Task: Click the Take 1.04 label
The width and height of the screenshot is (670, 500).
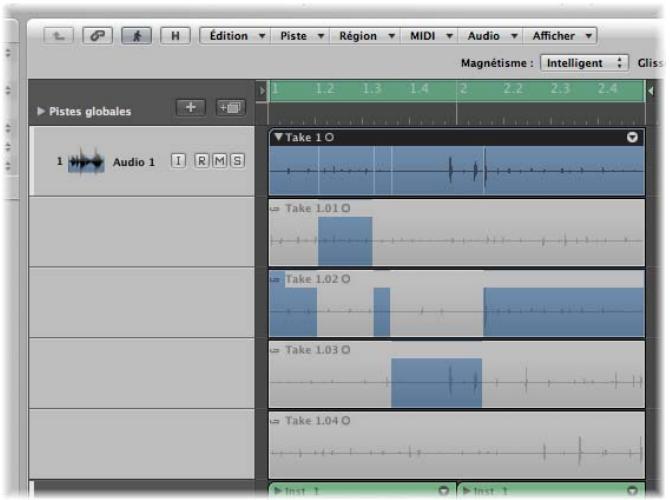Action: pos(312,421)
